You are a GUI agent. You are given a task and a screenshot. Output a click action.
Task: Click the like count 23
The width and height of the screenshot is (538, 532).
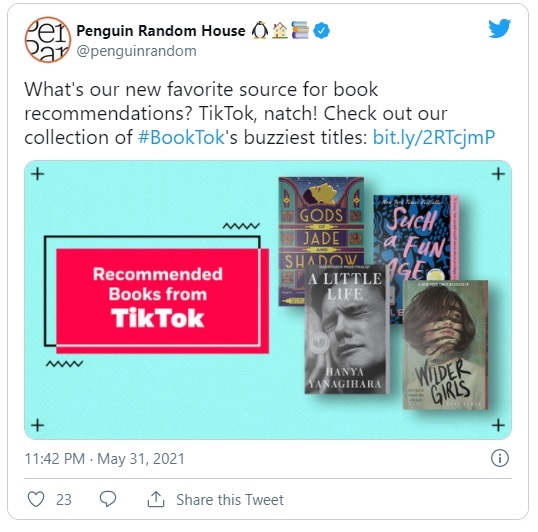[64, 500]
